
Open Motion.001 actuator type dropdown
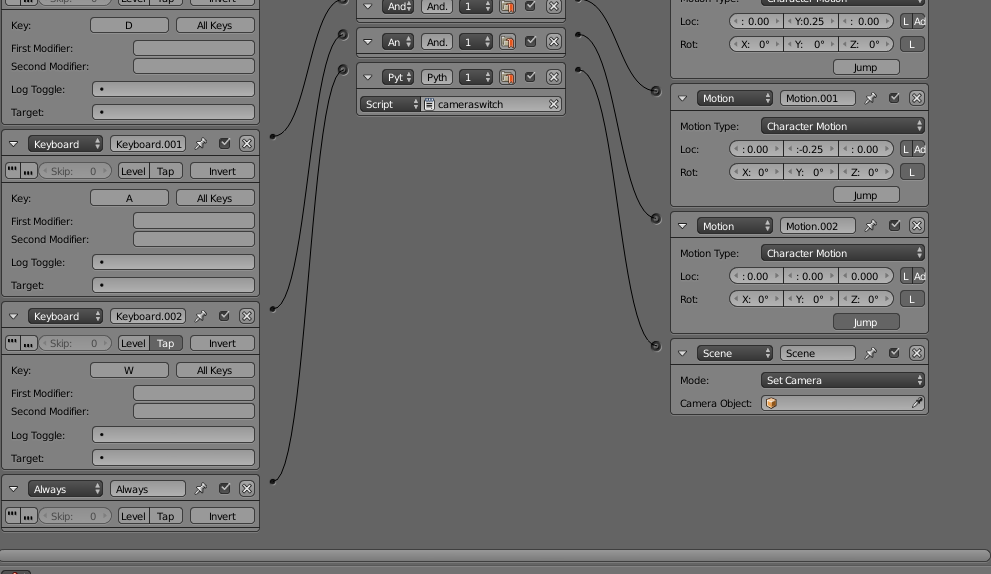(x=735, y=98)
